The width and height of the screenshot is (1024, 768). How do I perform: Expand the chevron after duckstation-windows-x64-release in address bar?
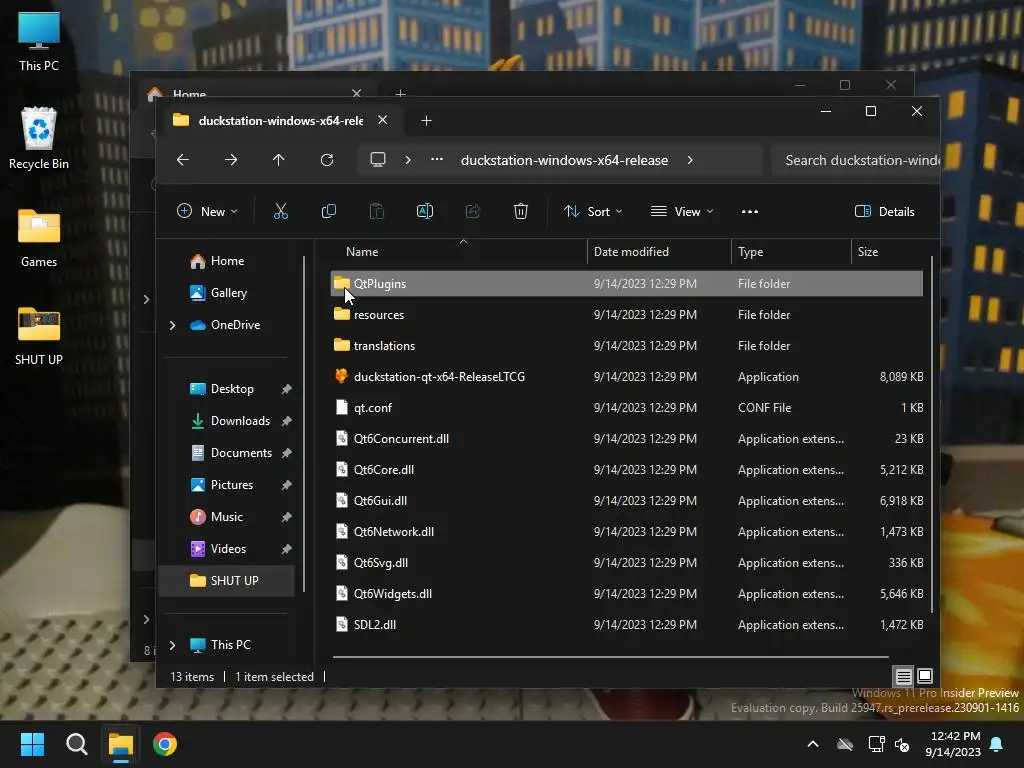click(690, 160)
